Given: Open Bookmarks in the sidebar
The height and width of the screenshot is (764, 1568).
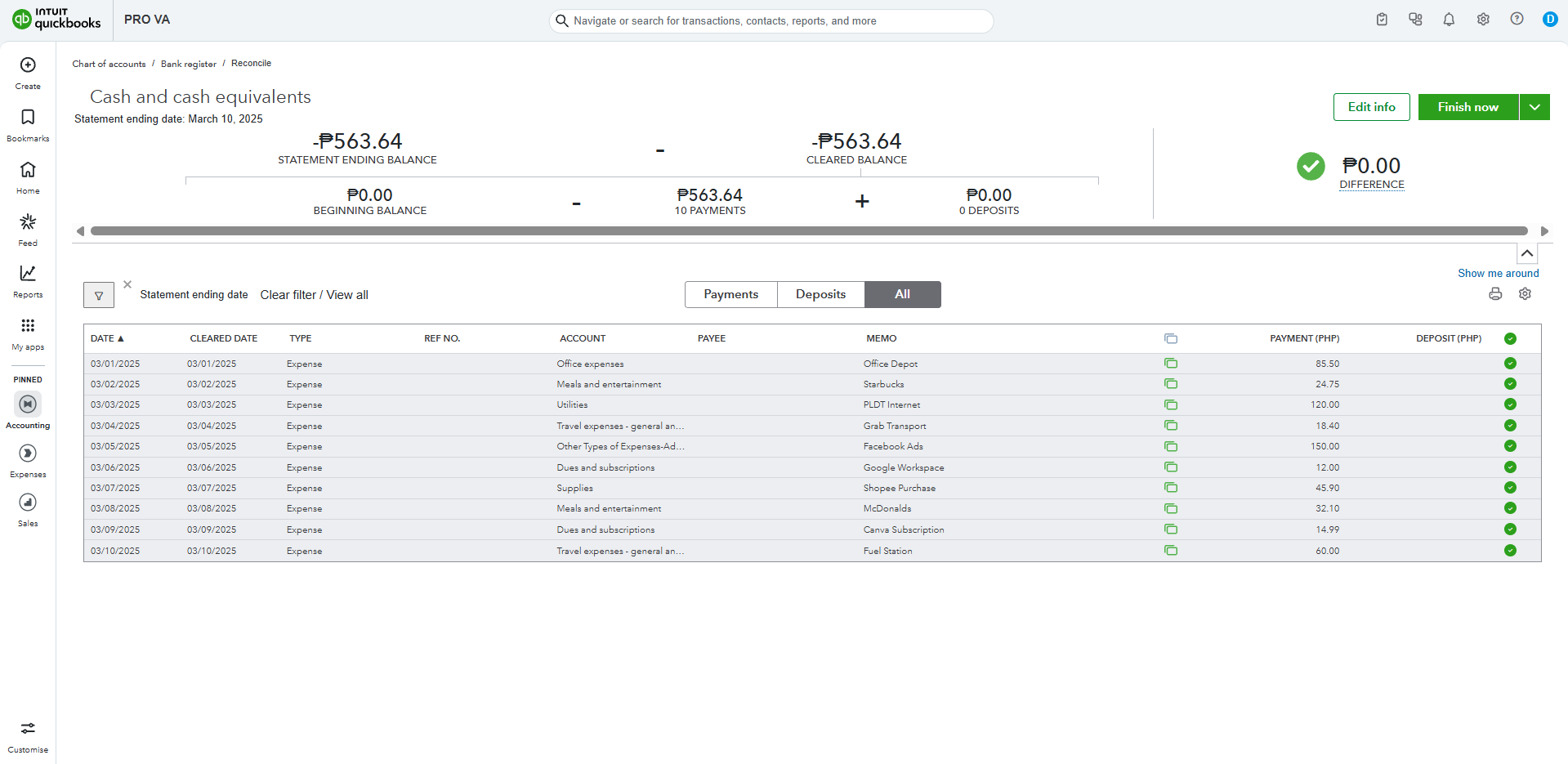Looking at the screenshot, I should point(28,125).
